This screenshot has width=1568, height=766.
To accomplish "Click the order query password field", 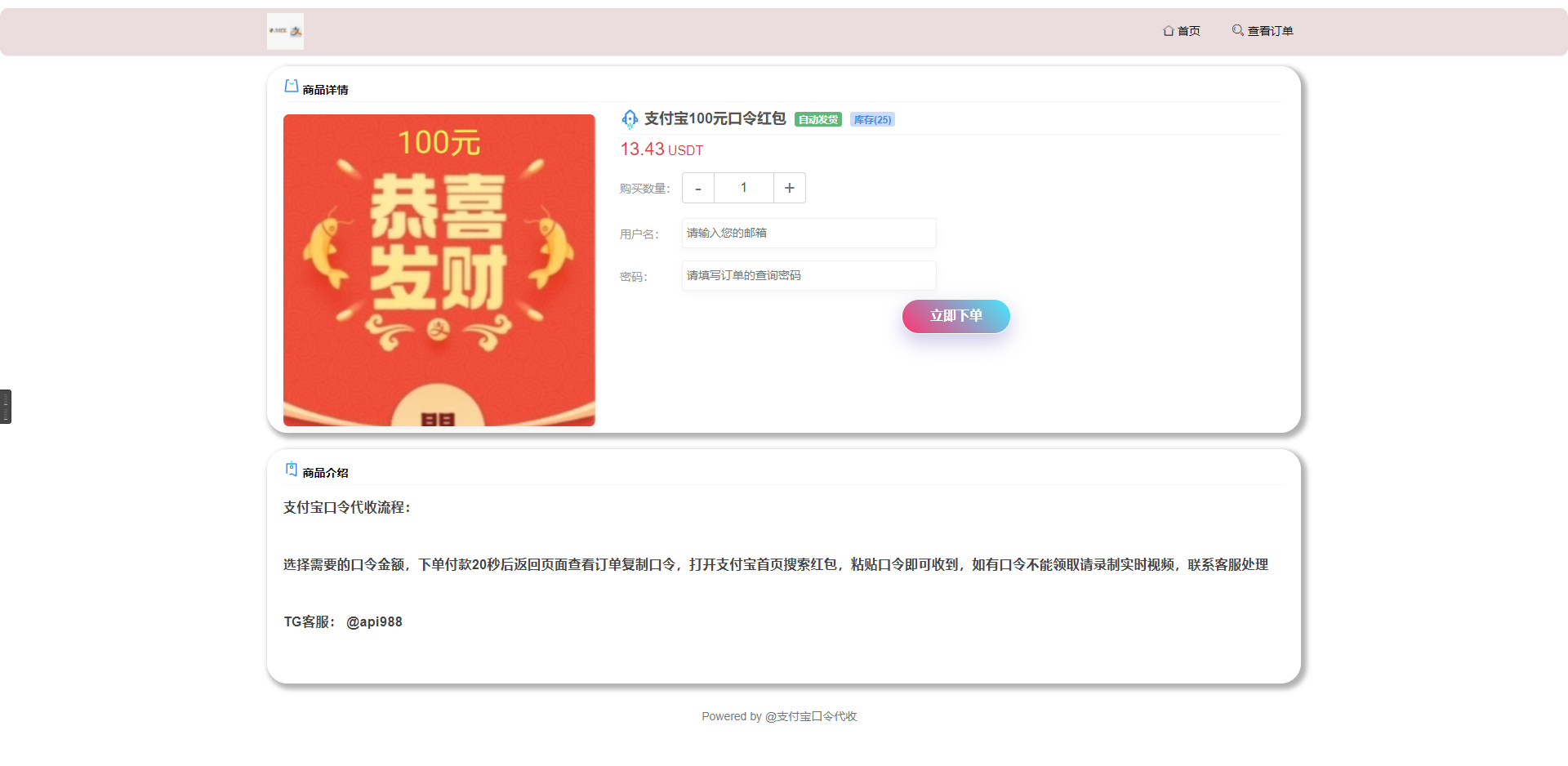I will [x=808, y=275].
